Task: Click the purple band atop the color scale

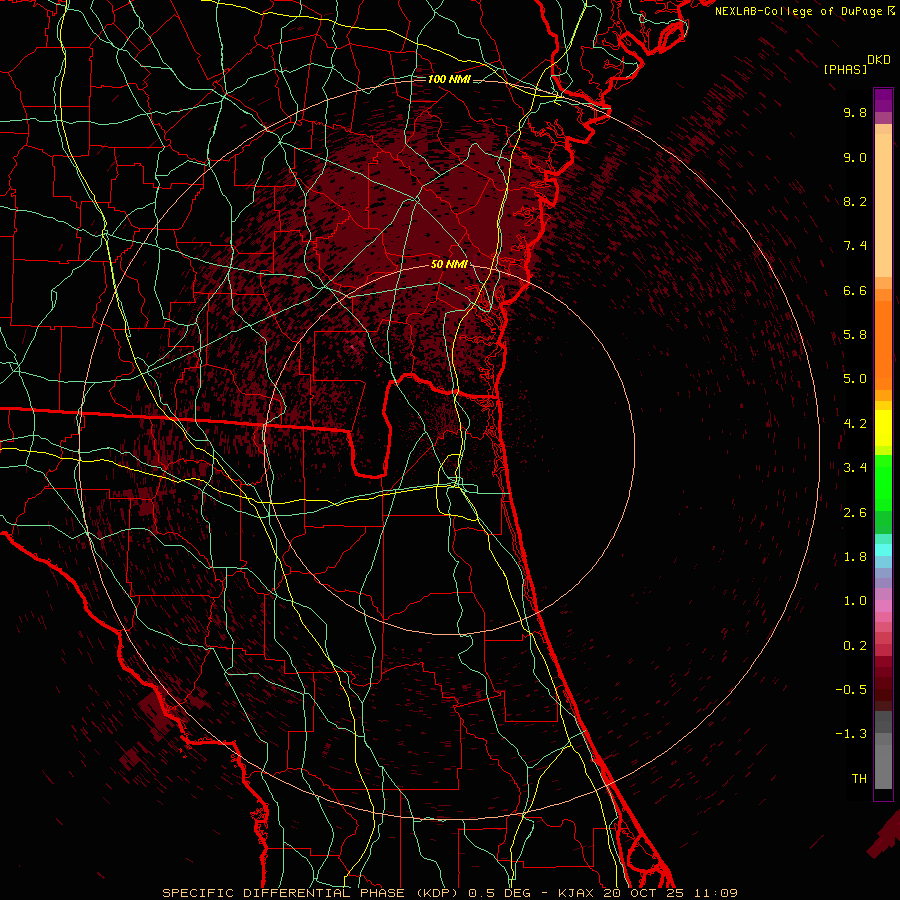Action: point(883,100)
